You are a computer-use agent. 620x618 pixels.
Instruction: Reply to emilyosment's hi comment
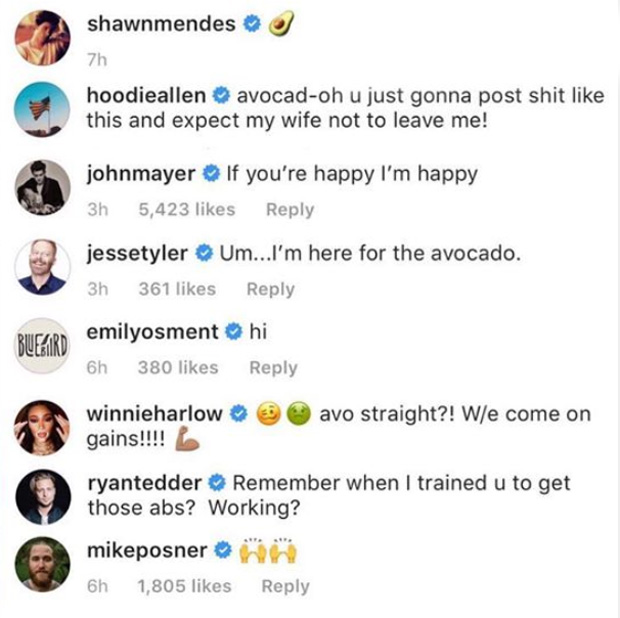(x=274, y=368)
